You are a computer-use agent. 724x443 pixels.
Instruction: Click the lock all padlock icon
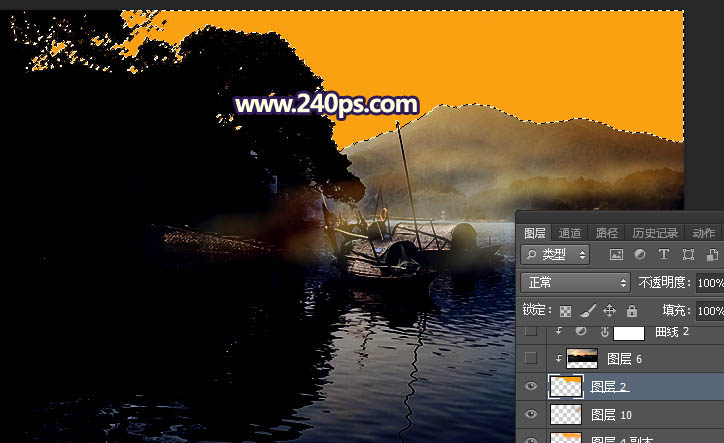[631, 311]
